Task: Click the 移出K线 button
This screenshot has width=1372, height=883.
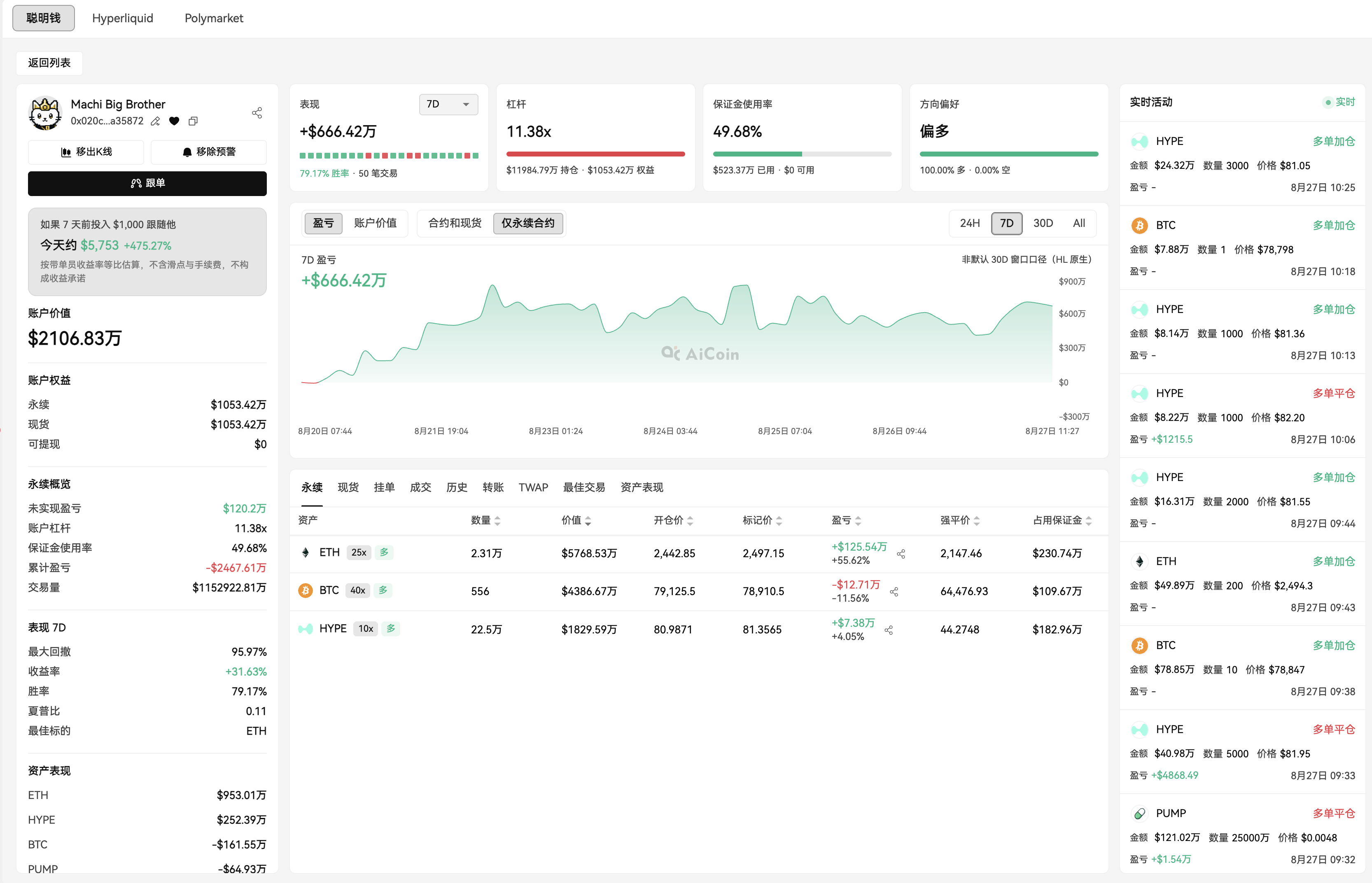Action: click(86, 152)
